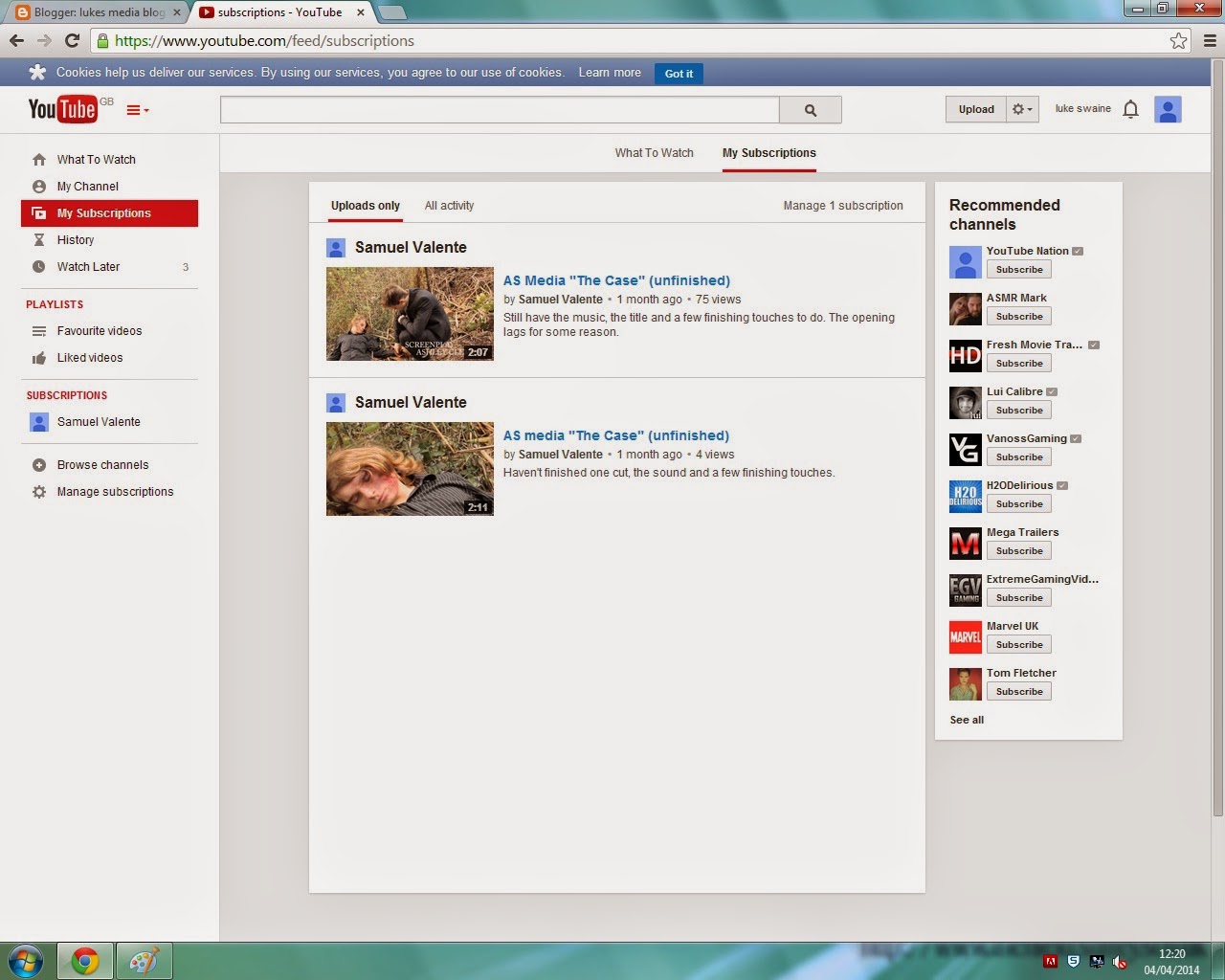Viewport: 1225px width, 980px height.
Task: Open the Favourite videos playlist
Action: click(99, 331)
